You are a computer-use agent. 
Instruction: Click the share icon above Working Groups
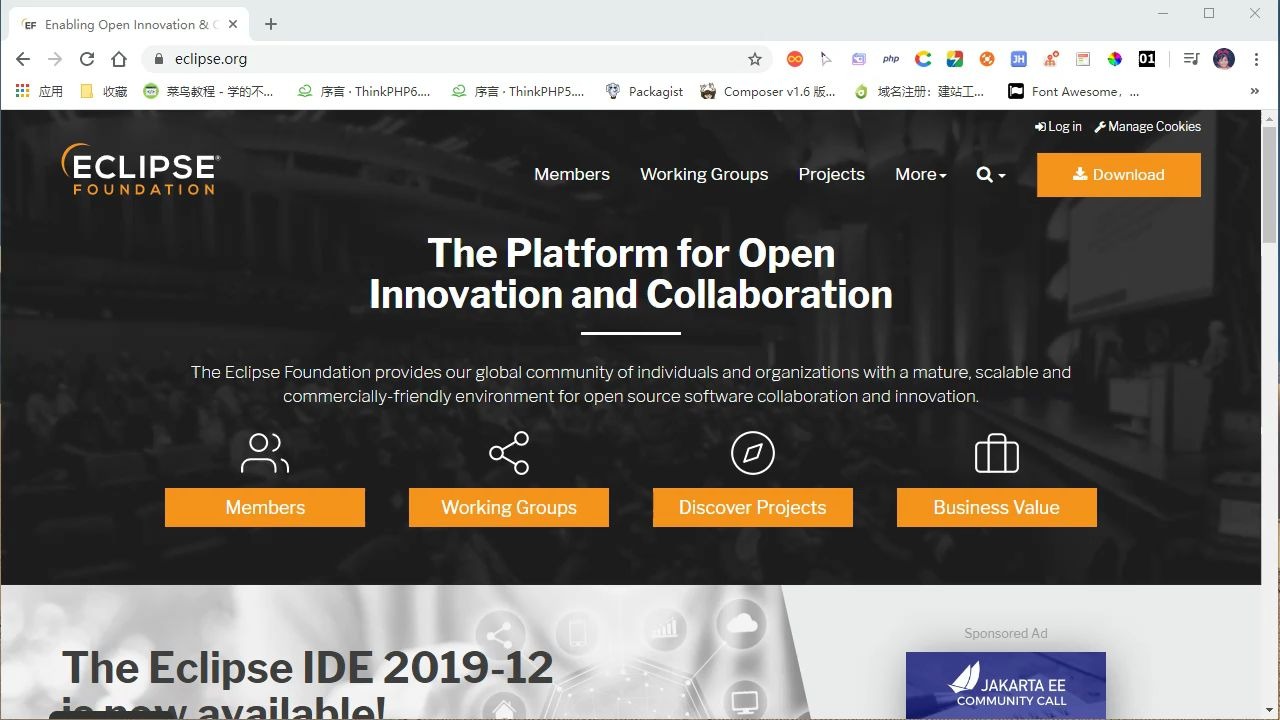(x=509, y=453)
